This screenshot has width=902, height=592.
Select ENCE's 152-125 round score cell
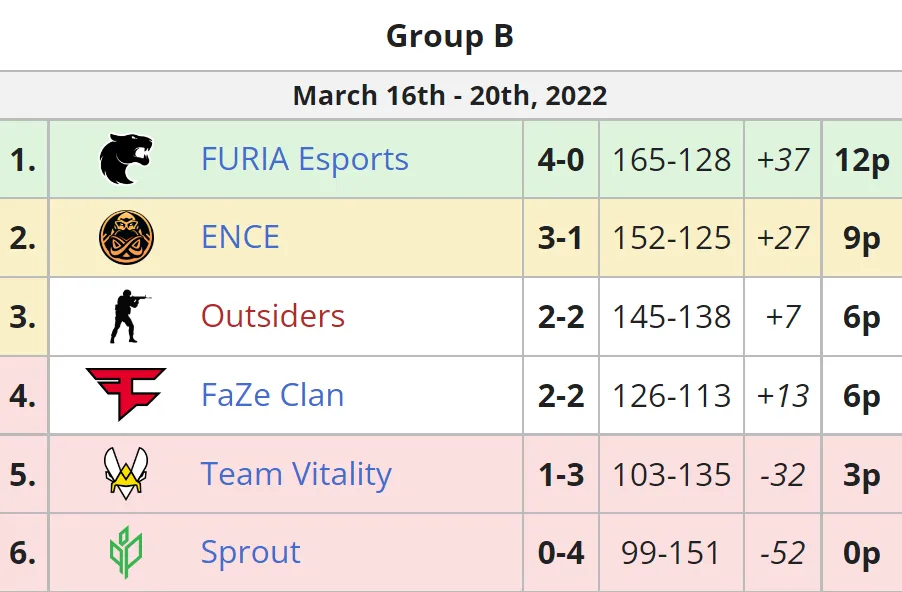tap(671, 238)
